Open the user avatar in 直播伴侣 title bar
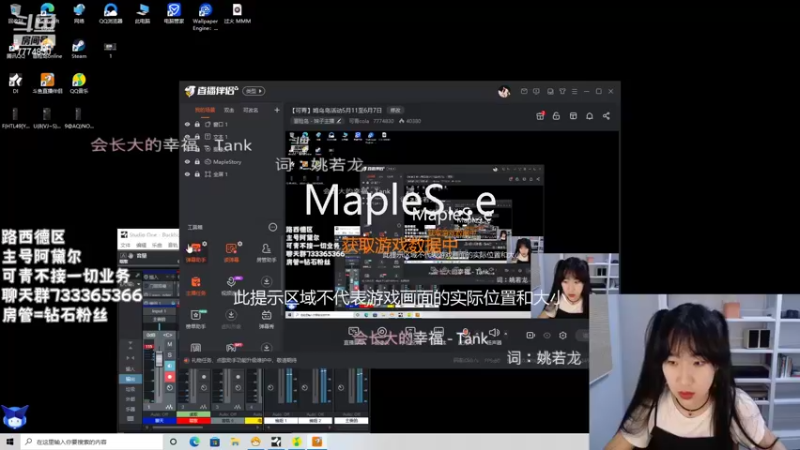 [504, 91]
